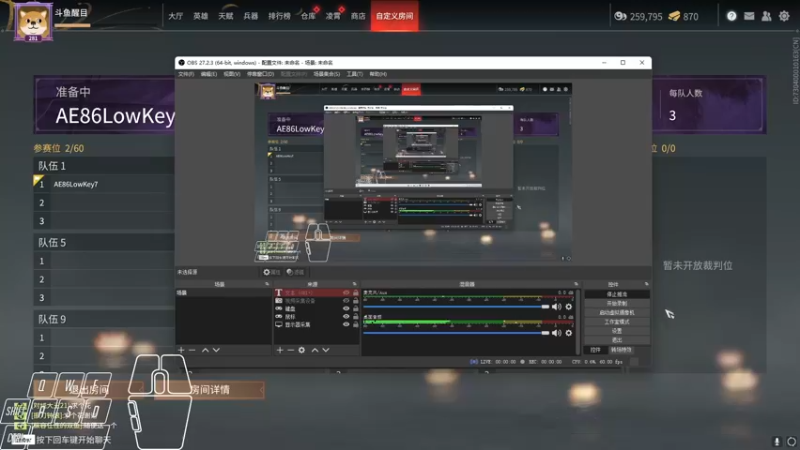Viewport: 800px width, 450px height.
Task: Open the 停靠窗口(D) menu in OBS
Action: (260, 74)
